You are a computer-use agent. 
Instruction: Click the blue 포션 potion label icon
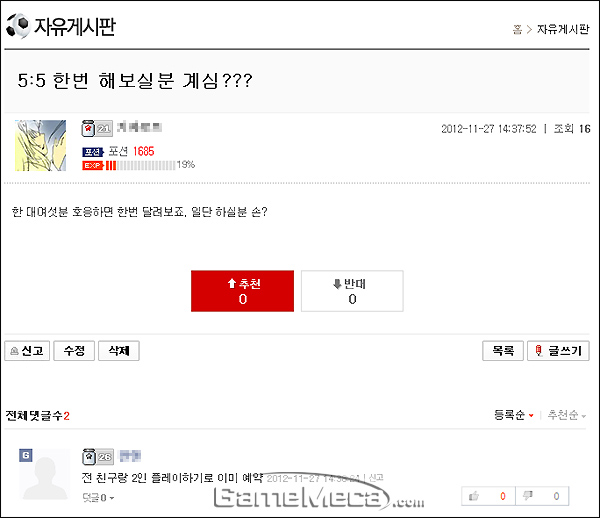point(93,152)
